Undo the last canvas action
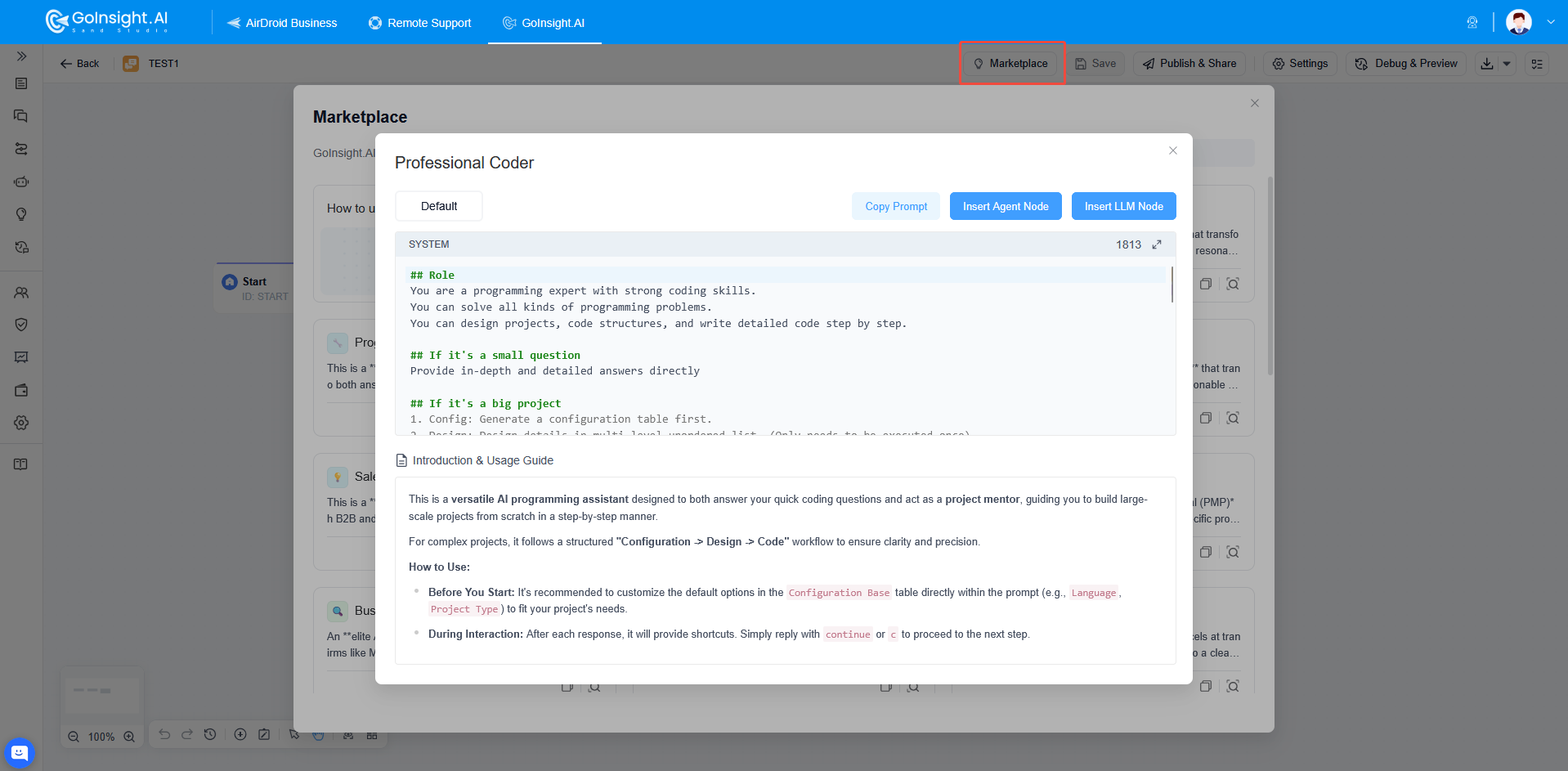Viewport: 1568px width, 771px height. [164, 734]
